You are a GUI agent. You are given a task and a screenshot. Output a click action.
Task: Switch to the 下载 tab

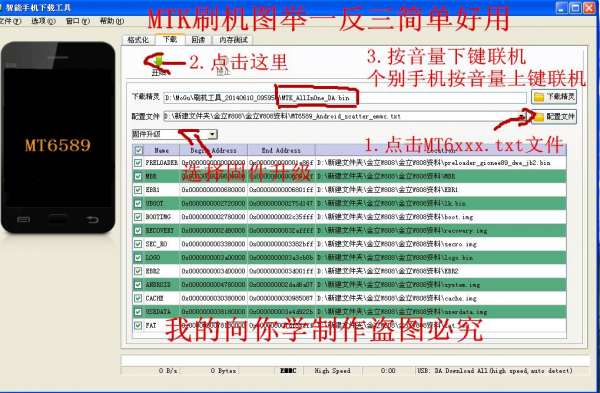[x=170, y=39]
